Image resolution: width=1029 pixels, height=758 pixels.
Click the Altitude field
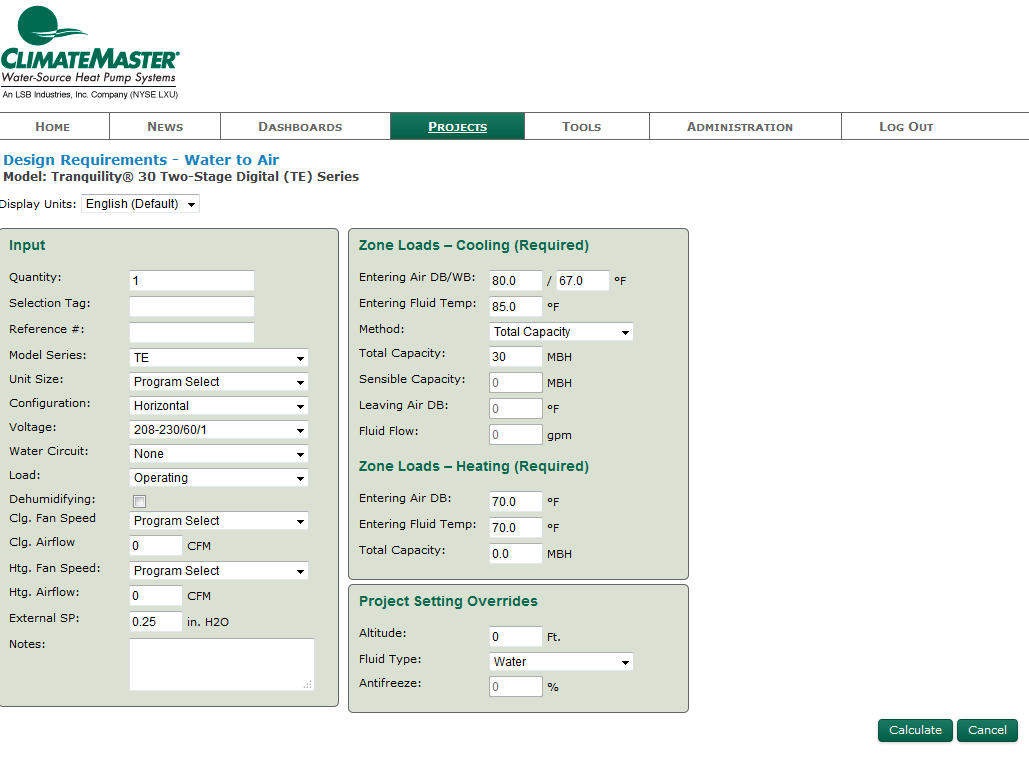pyautogui.click(x=516, y=637)
